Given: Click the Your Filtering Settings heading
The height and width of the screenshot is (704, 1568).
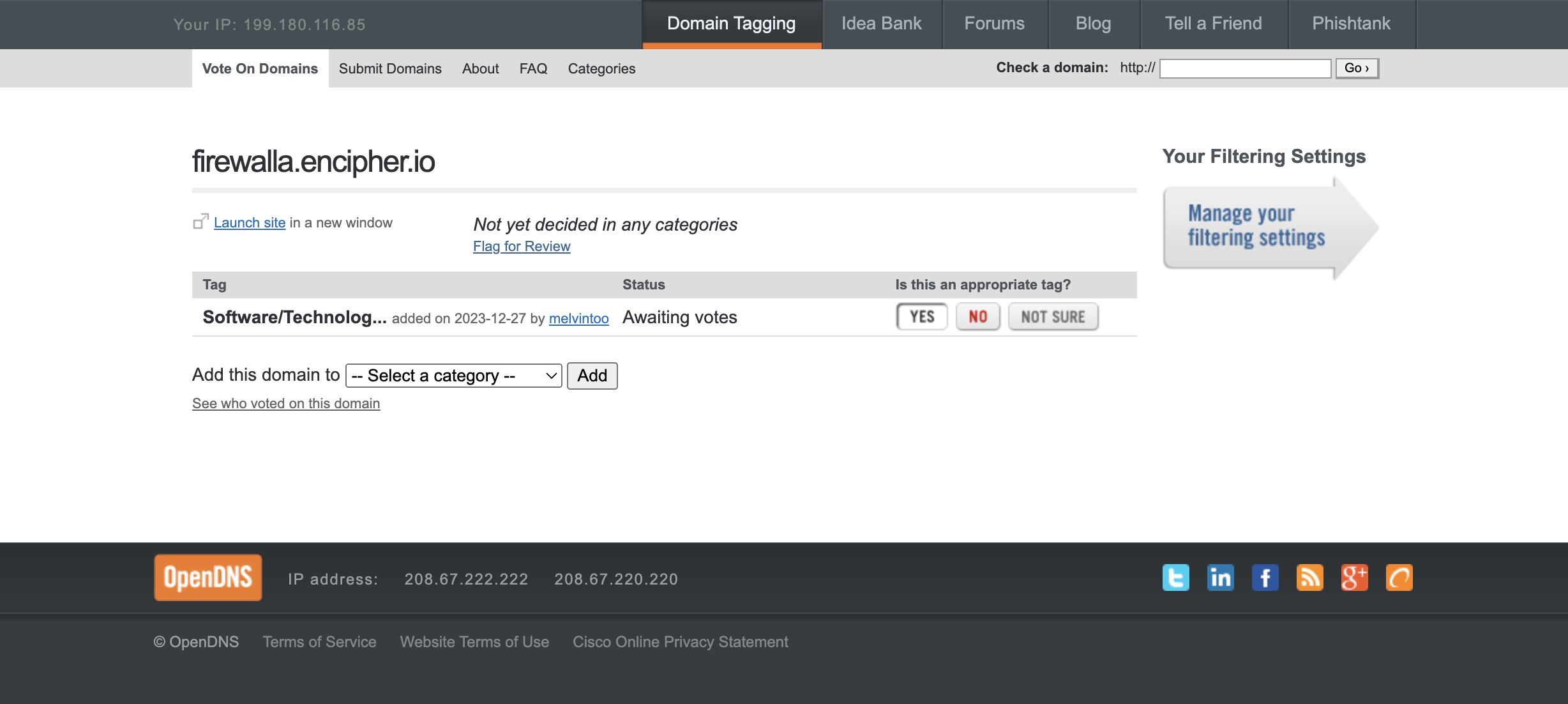Looking at the screenshot, I should (x=1264, y=157).
